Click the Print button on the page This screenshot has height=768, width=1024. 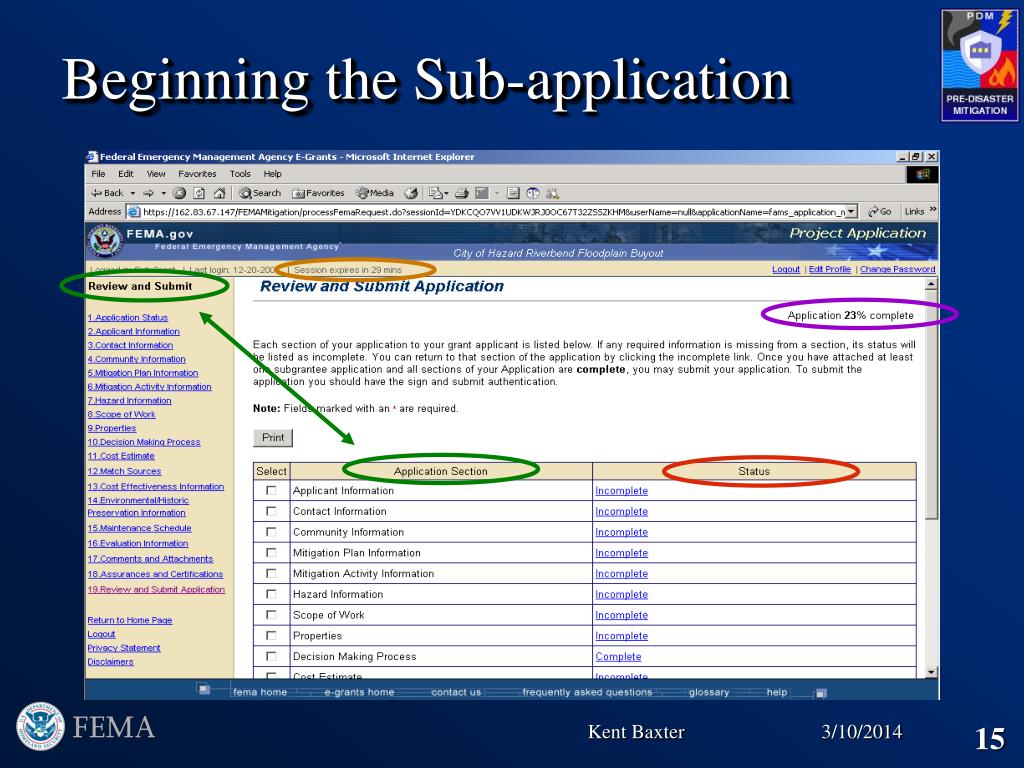click(273, 438)
